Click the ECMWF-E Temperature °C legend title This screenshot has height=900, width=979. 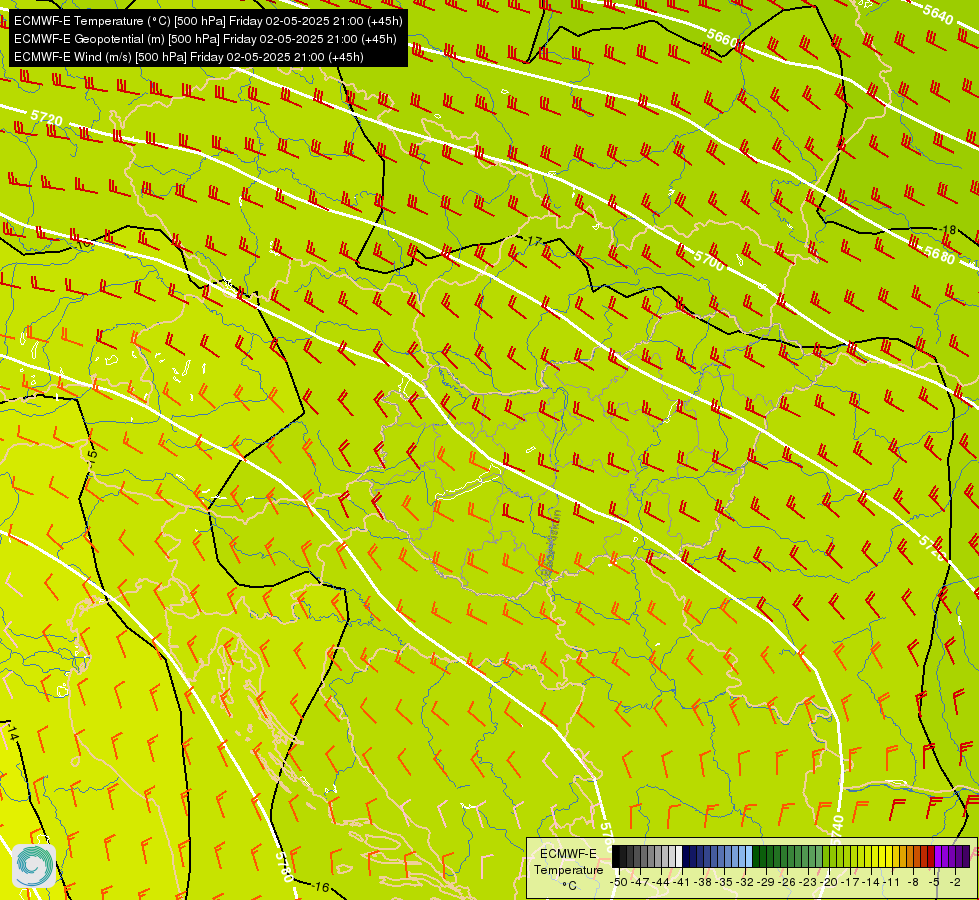tap(569, 869)
